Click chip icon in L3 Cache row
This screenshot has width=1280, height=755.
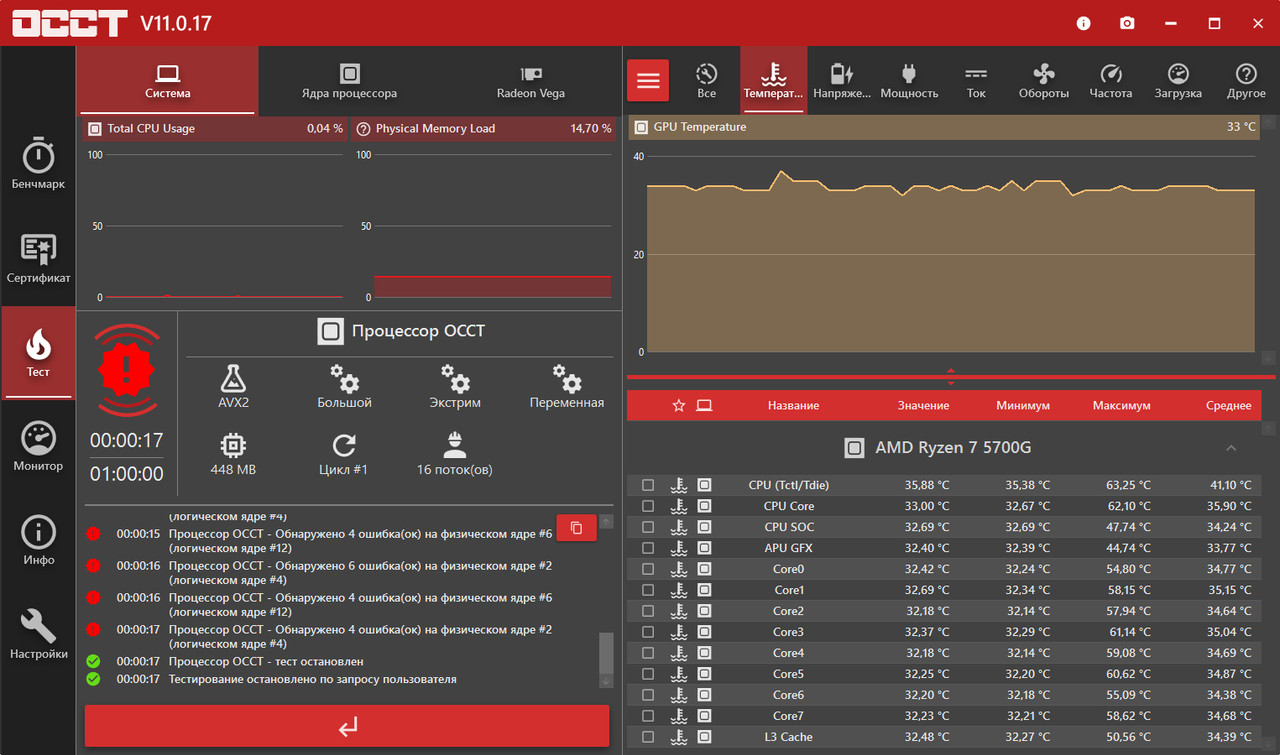tap(704, 737)
